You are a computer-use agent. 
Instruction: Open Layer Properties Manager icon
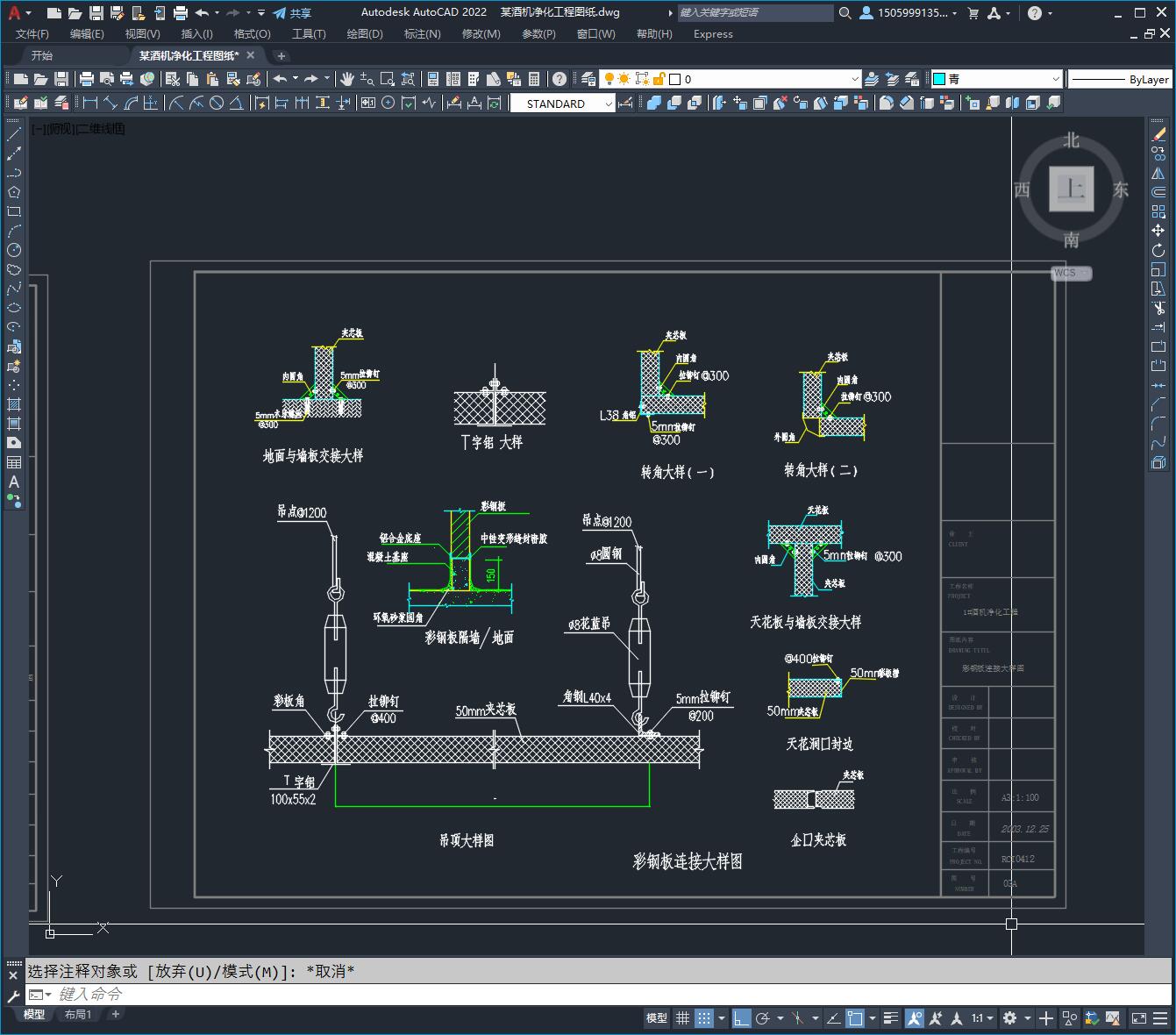(x=588, y=79)
